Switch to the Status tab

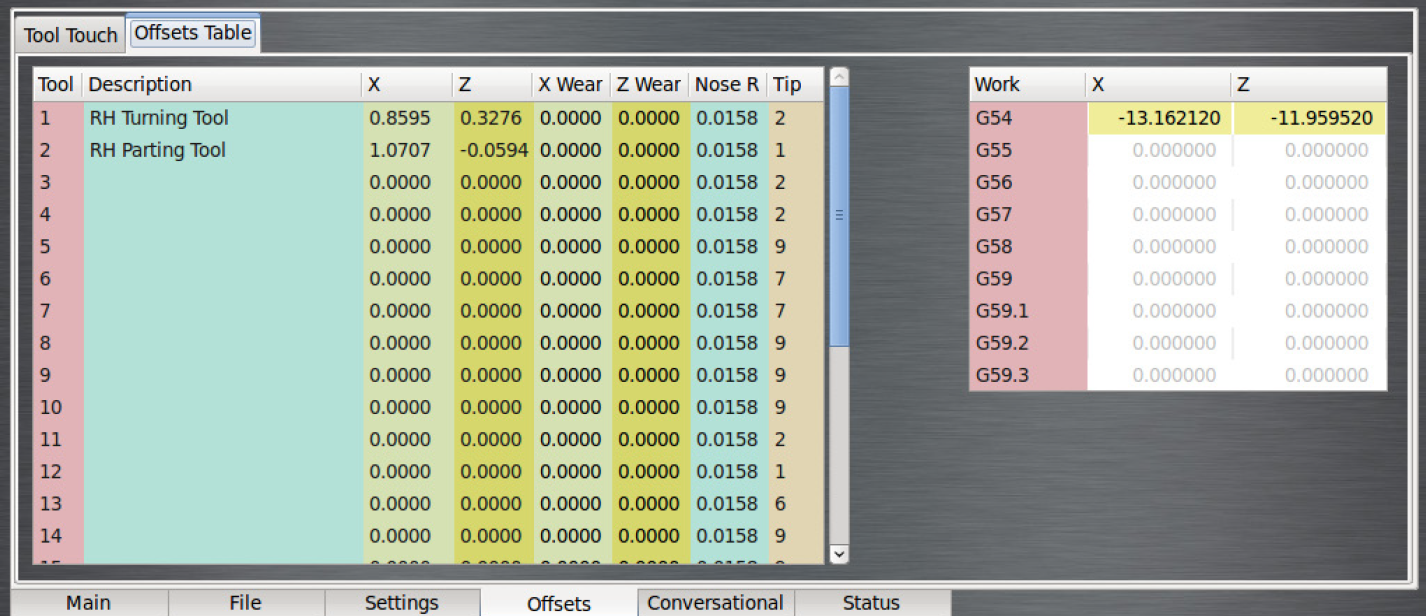[871, 603]
